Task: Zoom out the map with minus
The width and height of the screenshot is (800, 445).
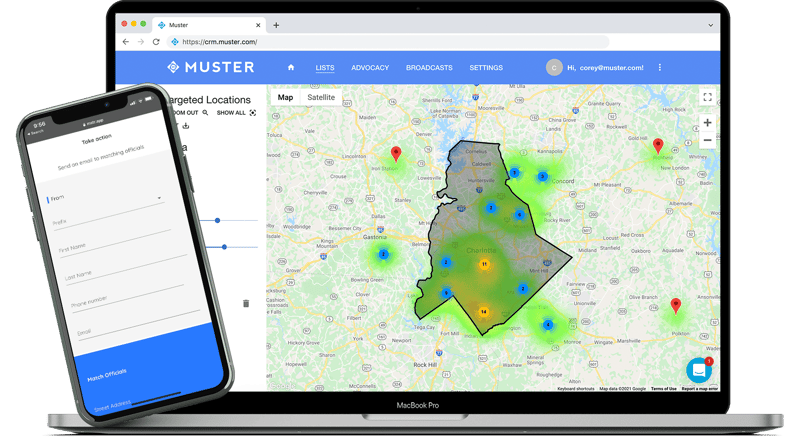Action: [707, 140]
